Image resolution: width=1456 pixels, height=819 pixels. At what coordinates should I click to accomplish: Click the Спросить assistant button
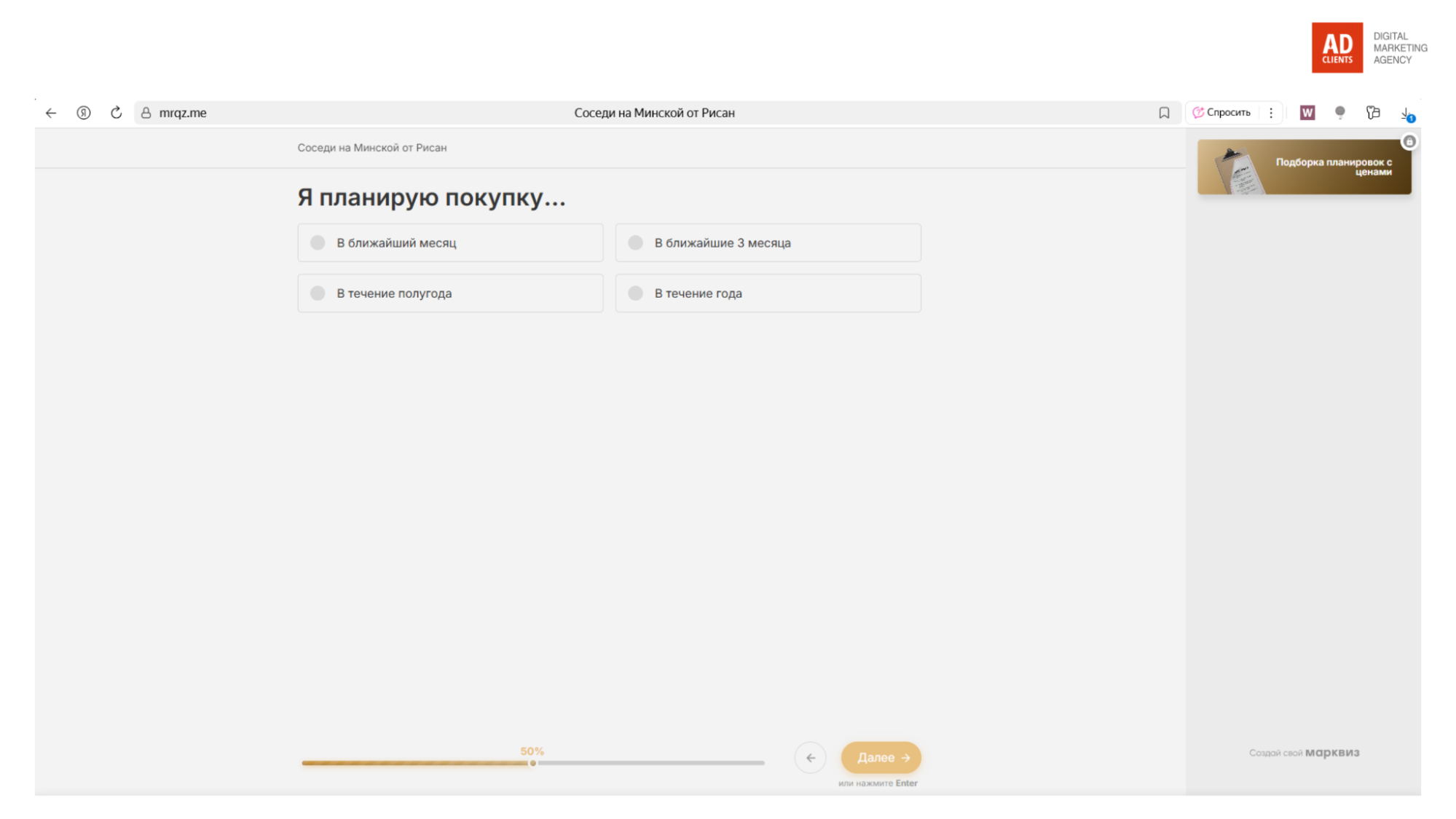tap(1221, 113)
